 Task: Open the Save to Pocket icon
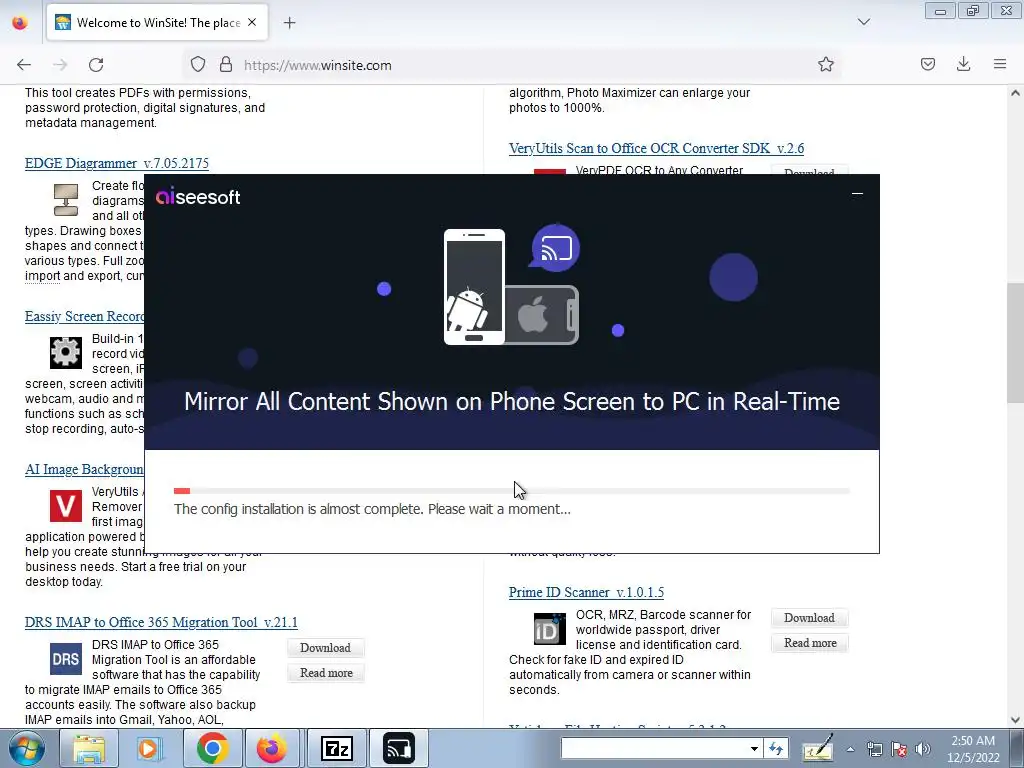(x=927, y=64)
